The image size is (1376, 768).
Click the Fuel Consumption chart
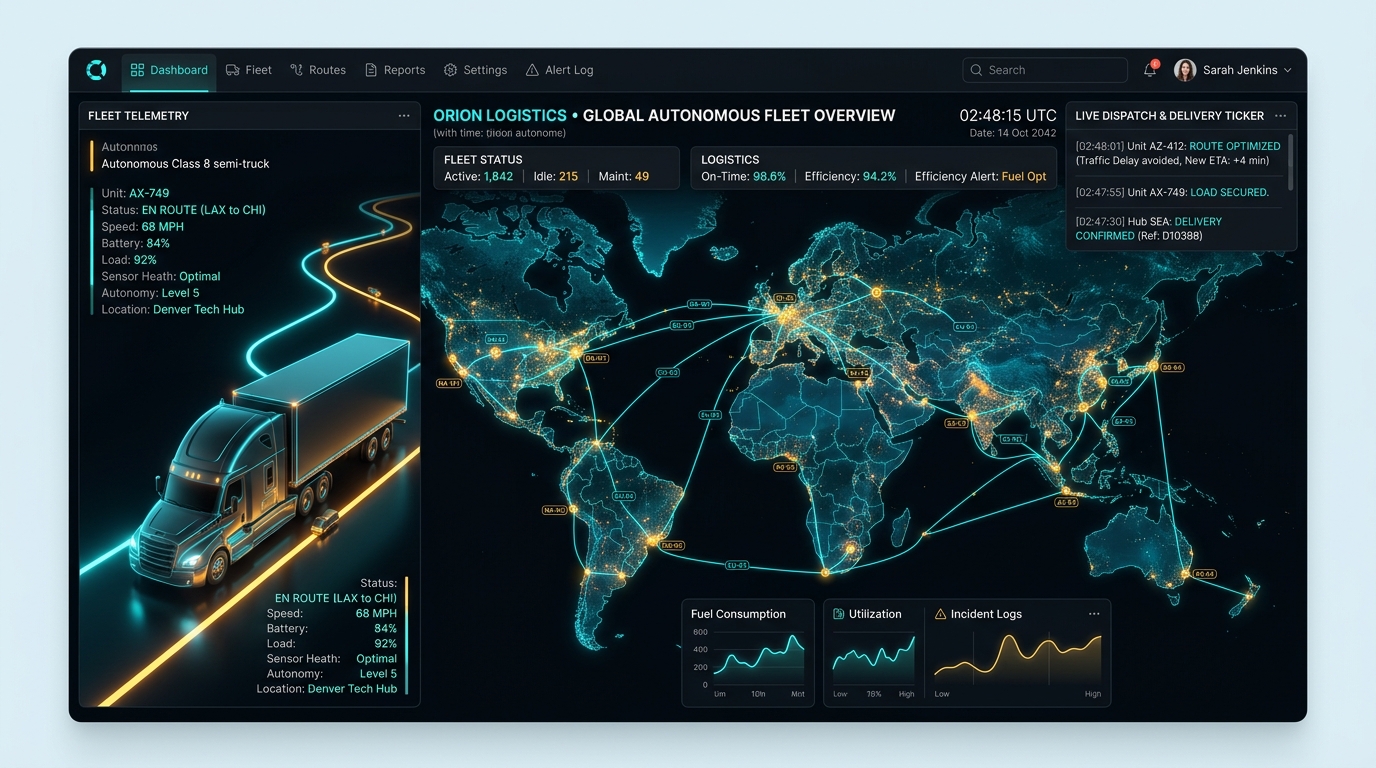click(x=758, y=659)
